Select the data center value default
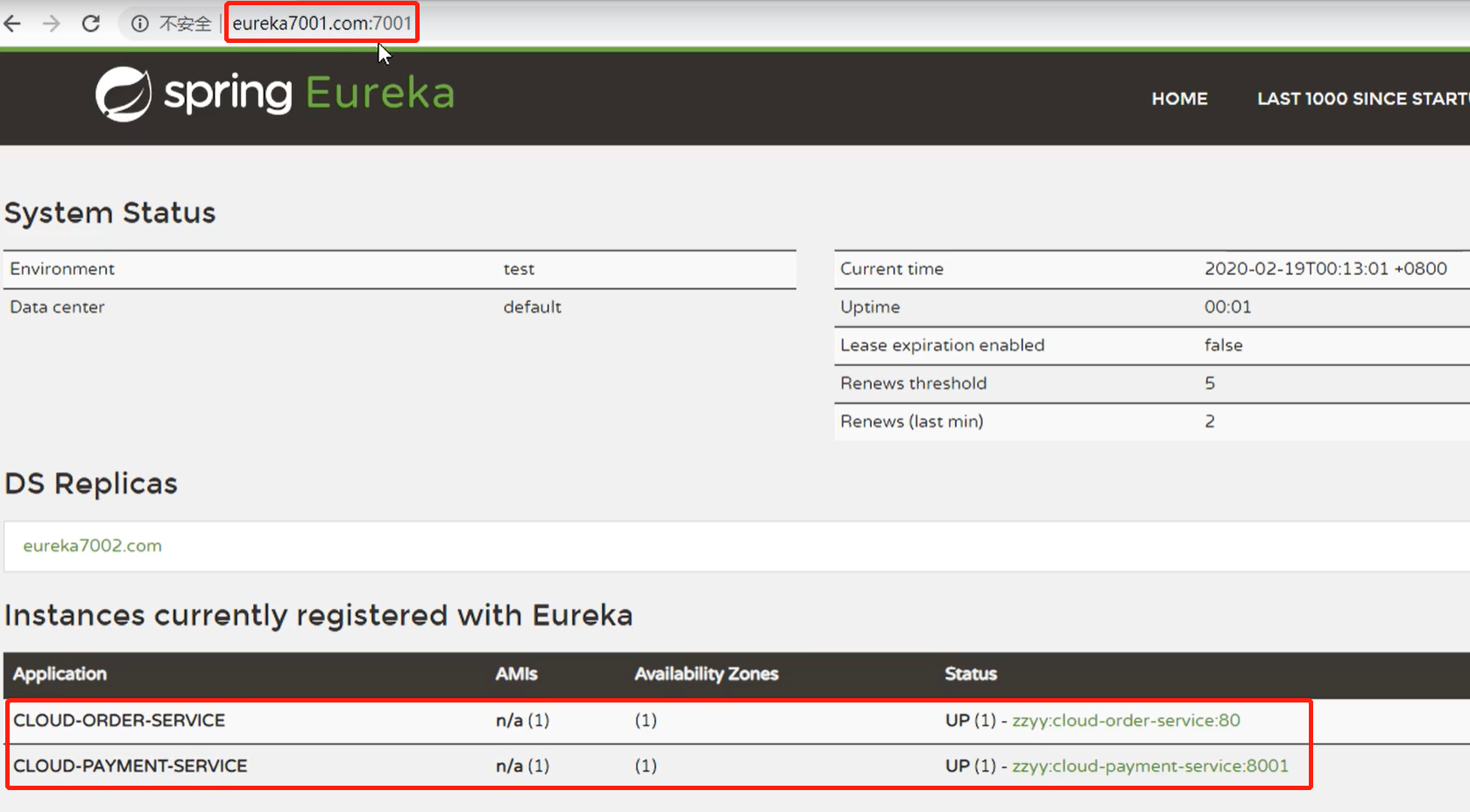Image resolution: width=1470 pixels, height=812 pixels. (x=532, y=307)
